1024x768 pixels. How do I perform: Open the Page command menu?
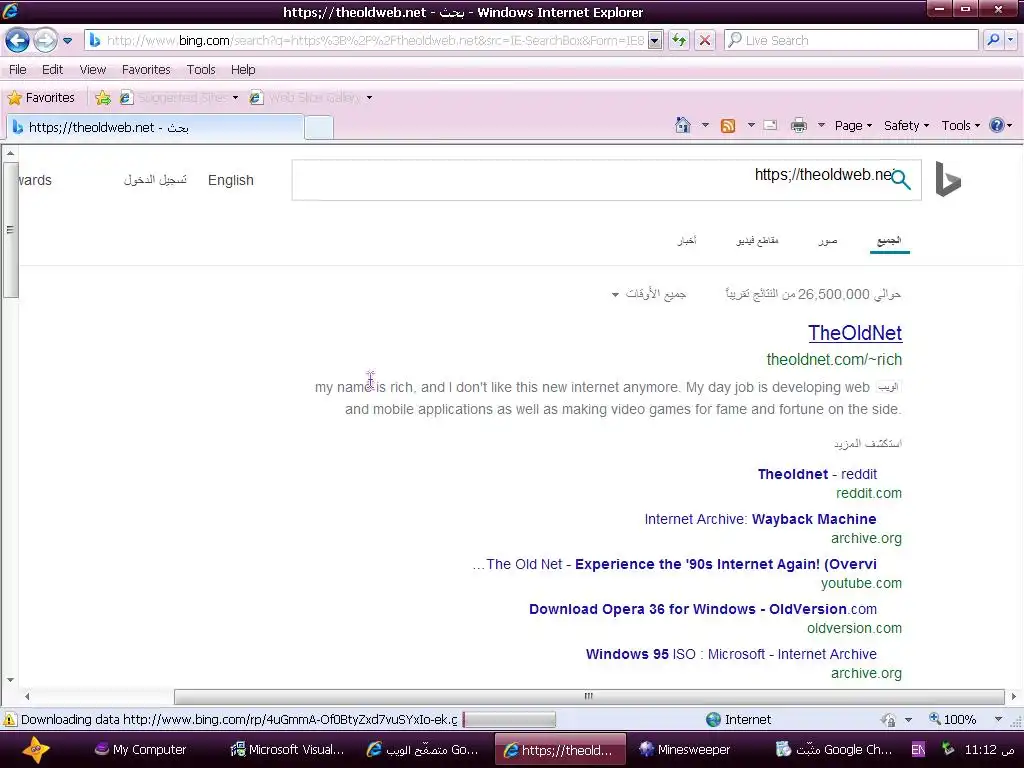click(853, 125)
